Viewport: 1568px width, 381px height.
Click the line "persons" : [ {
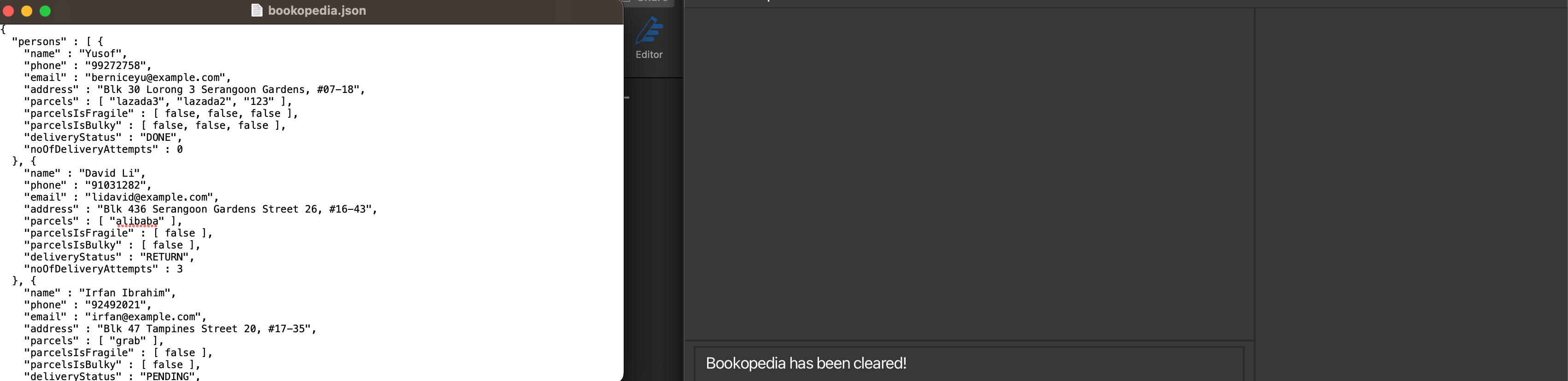[58, 41]
